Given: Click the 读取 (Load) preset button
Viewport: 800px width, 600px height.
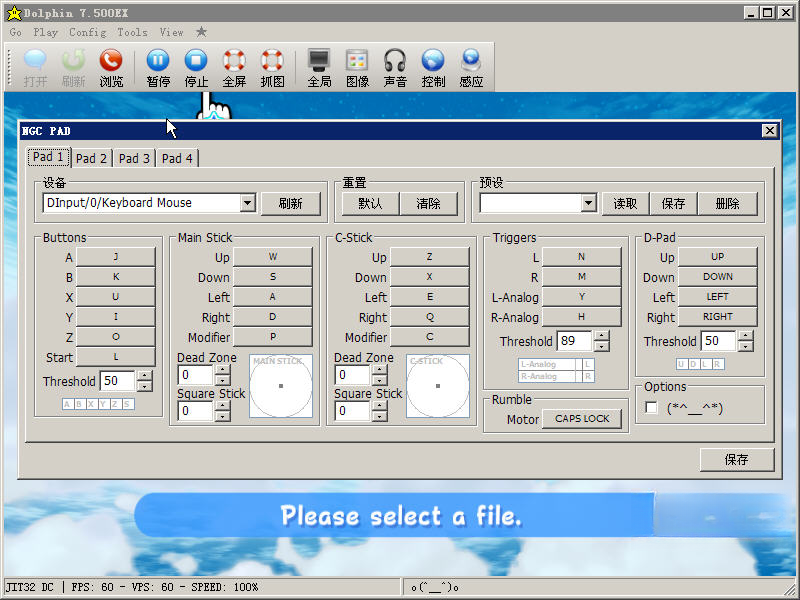Looking at the screenshot, I should (x=625, y=203).
